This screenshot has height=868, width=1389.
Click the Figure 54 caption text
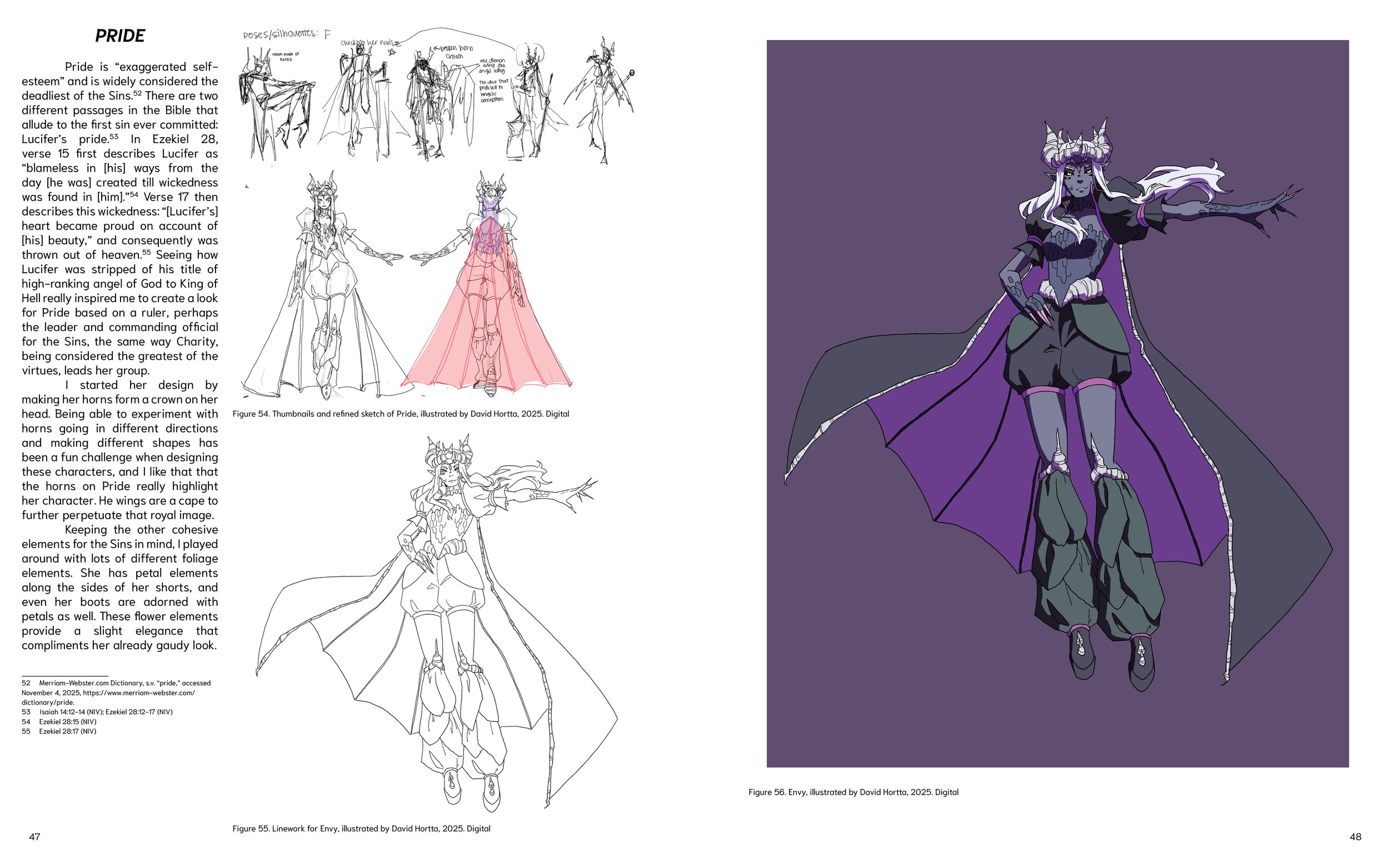400,414
